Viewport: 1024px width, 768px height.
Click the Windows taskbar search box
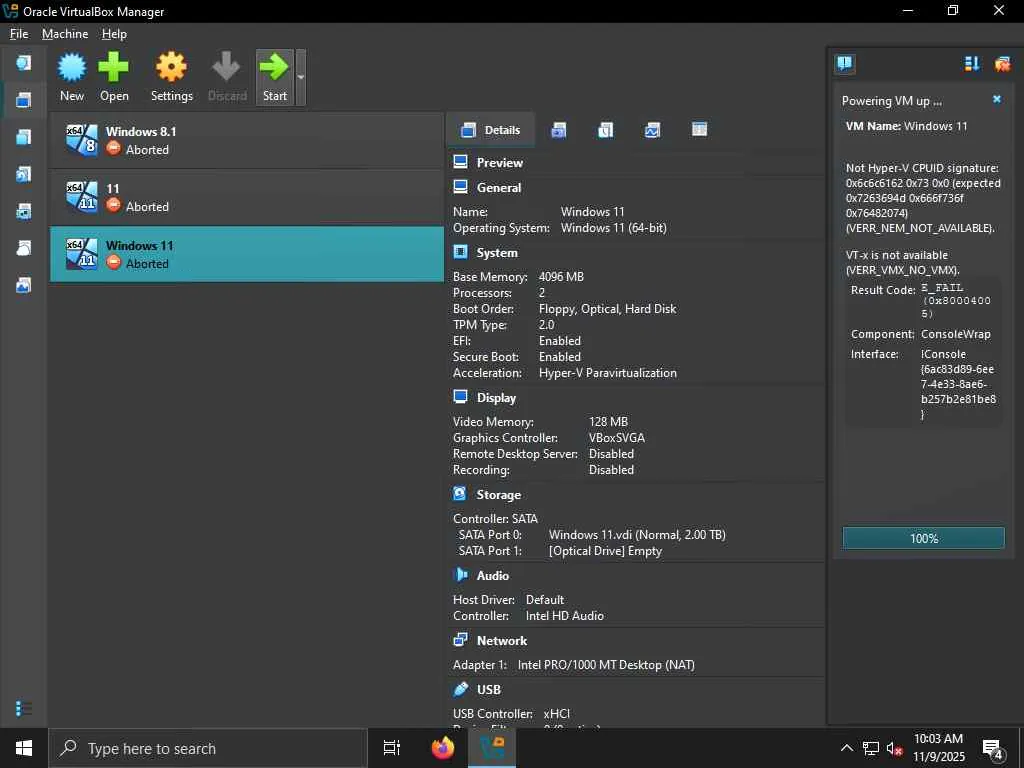tap(208, 748)
